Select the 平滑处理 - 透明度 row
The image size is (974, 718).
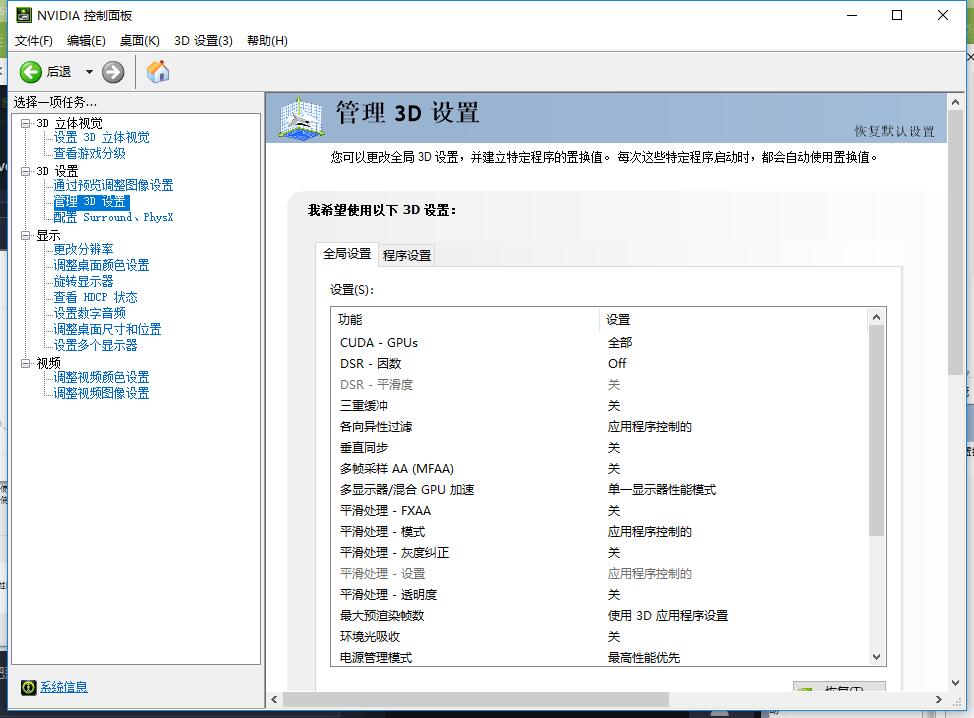pyautogui.click(x=599, y=594)
